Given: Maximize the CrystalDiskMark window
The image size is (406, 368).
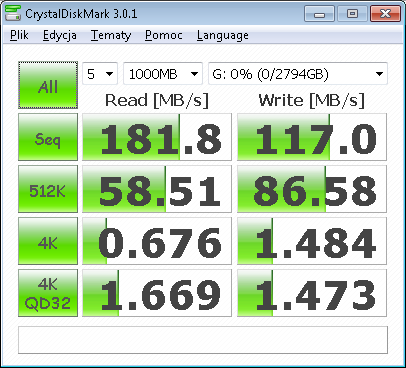Looking at the screenshot, I should pos(352,14).
